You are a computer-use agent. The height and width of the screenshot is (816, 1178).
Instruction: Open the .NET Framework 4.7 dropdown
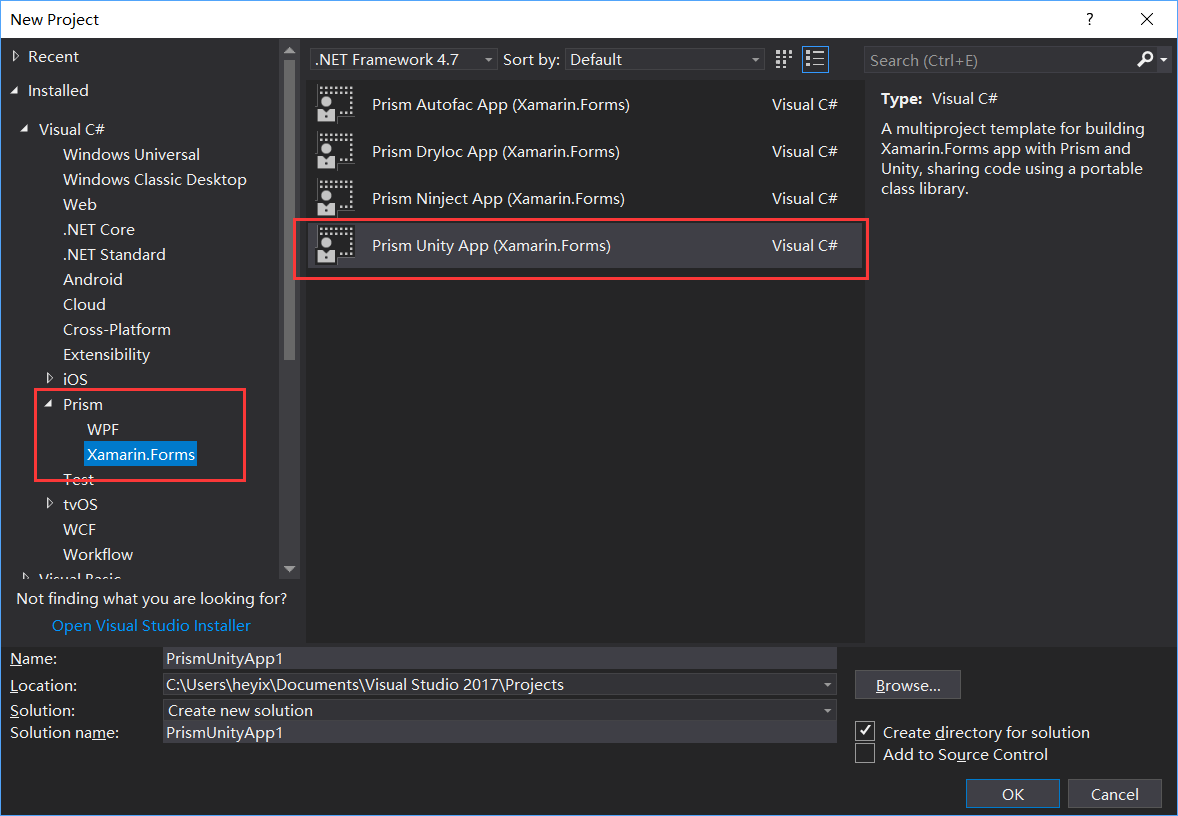pos(403,59)
